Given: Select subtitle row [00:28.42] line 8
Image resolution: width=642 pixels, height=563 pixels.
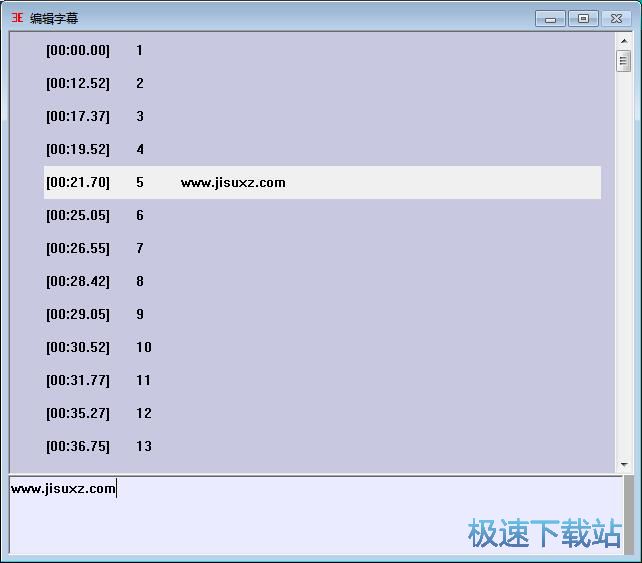Looking at the screenshot, I should click(x=322, y=281).
